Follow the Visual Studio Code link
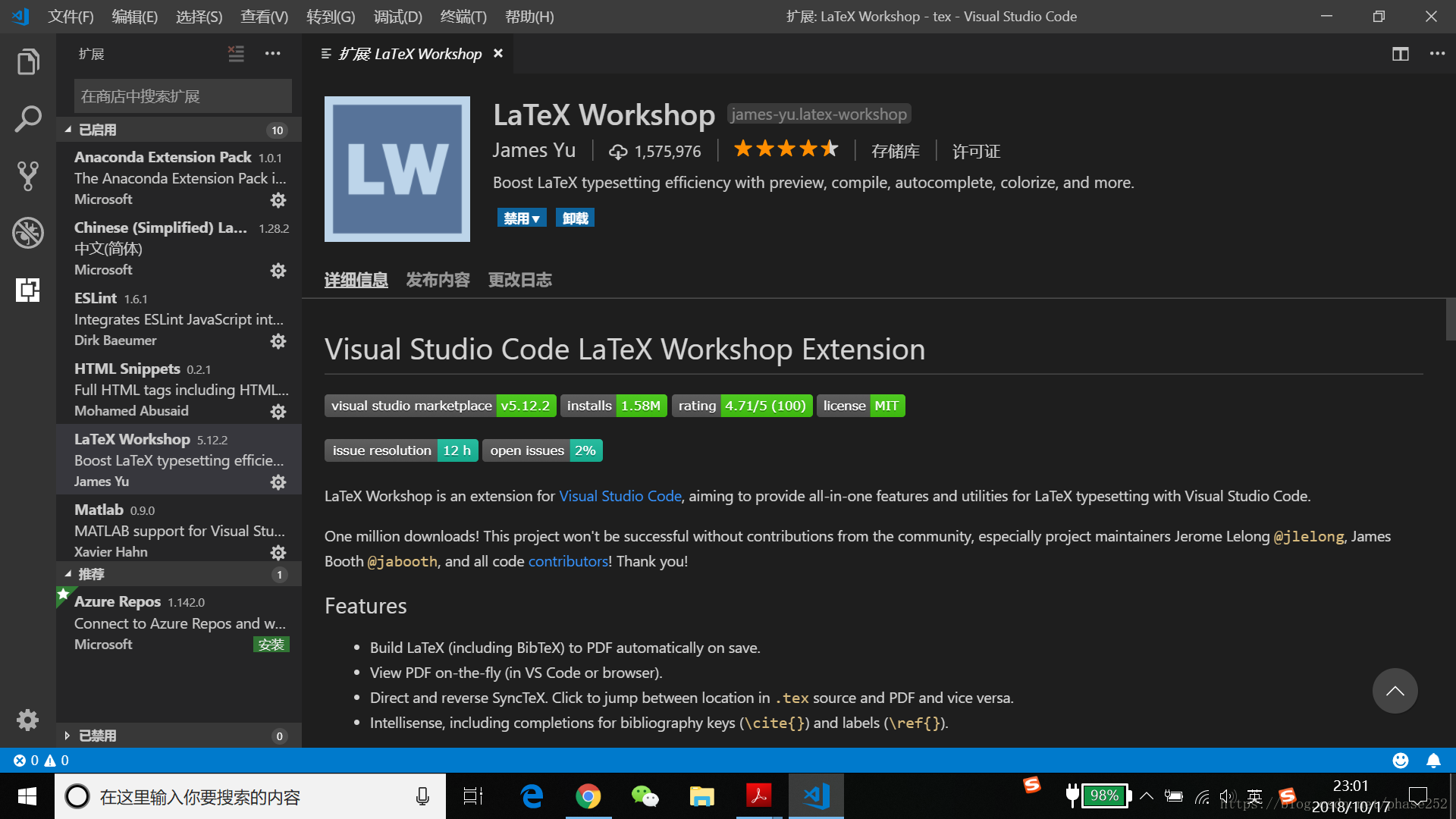The width and height of the screenshot is (1456, 819). tap(620, 496)
